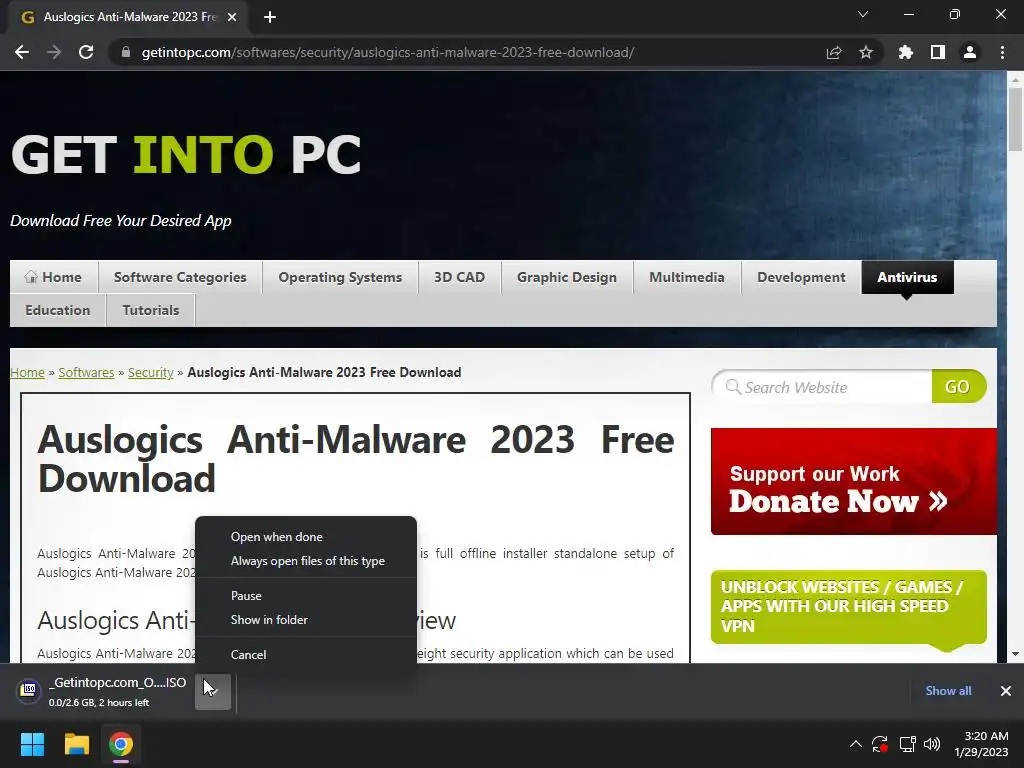The height and width of the screenshot is (768, 1024).
Task: Open the Extensions puzzle icon
Action: coord(906,52)
